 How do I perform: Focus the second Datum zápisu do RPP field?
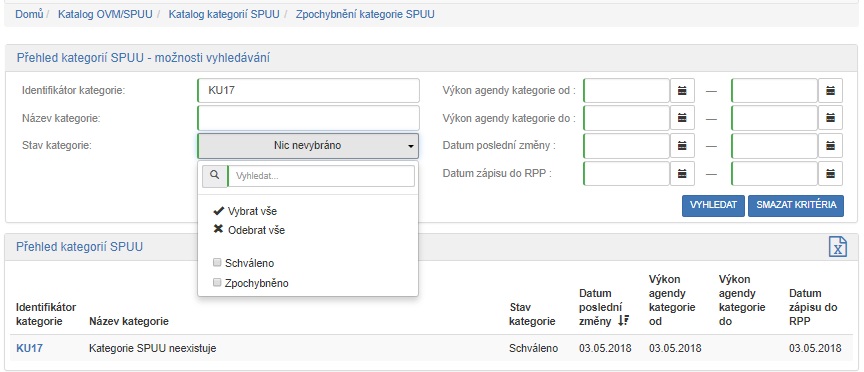click(x=774, y=174)
